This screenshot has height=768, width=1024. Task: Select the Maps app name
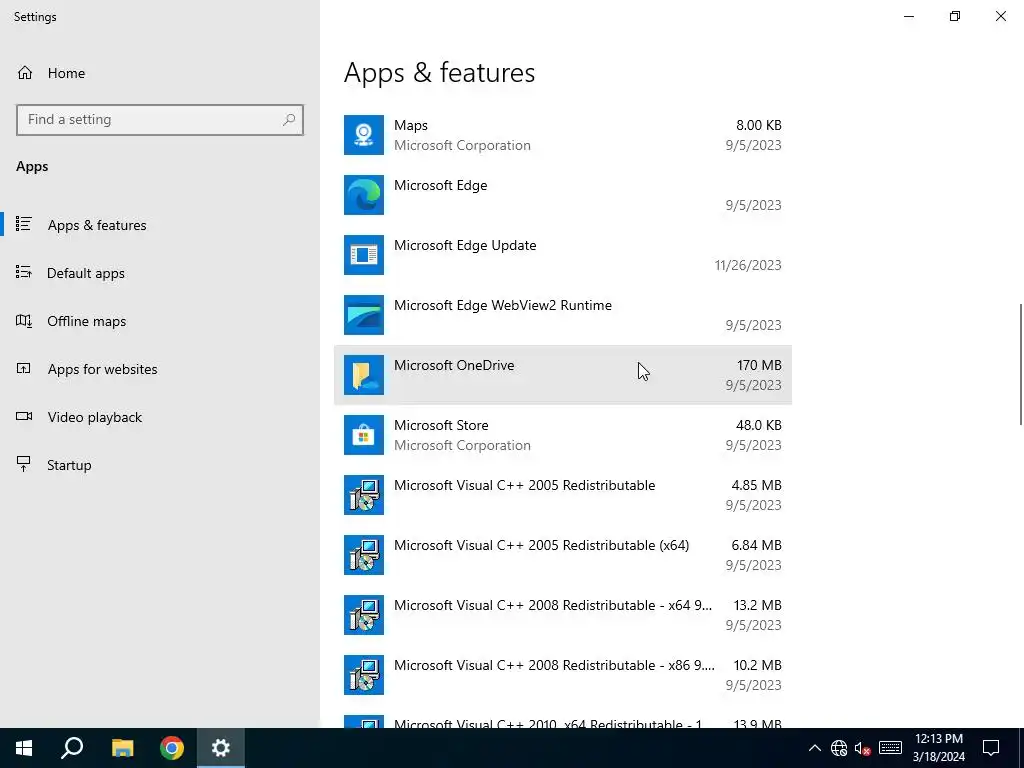411,125
